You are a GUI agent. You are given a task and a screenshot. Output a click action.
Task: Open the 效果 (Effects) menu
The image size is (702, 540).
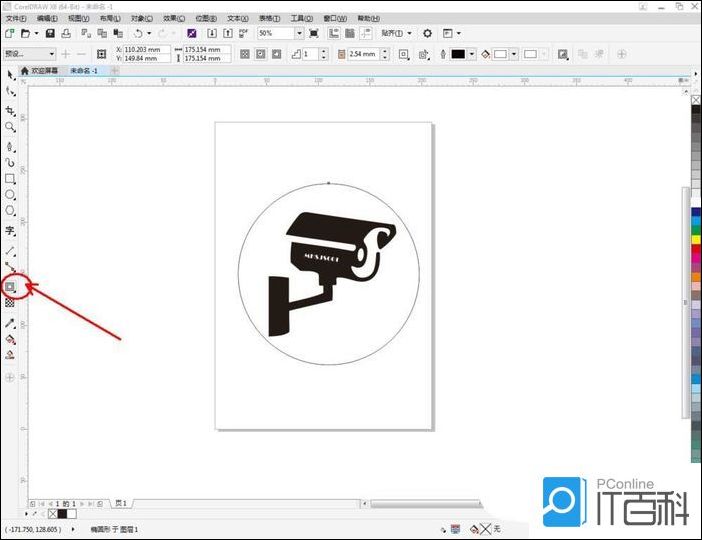[174, 18]
